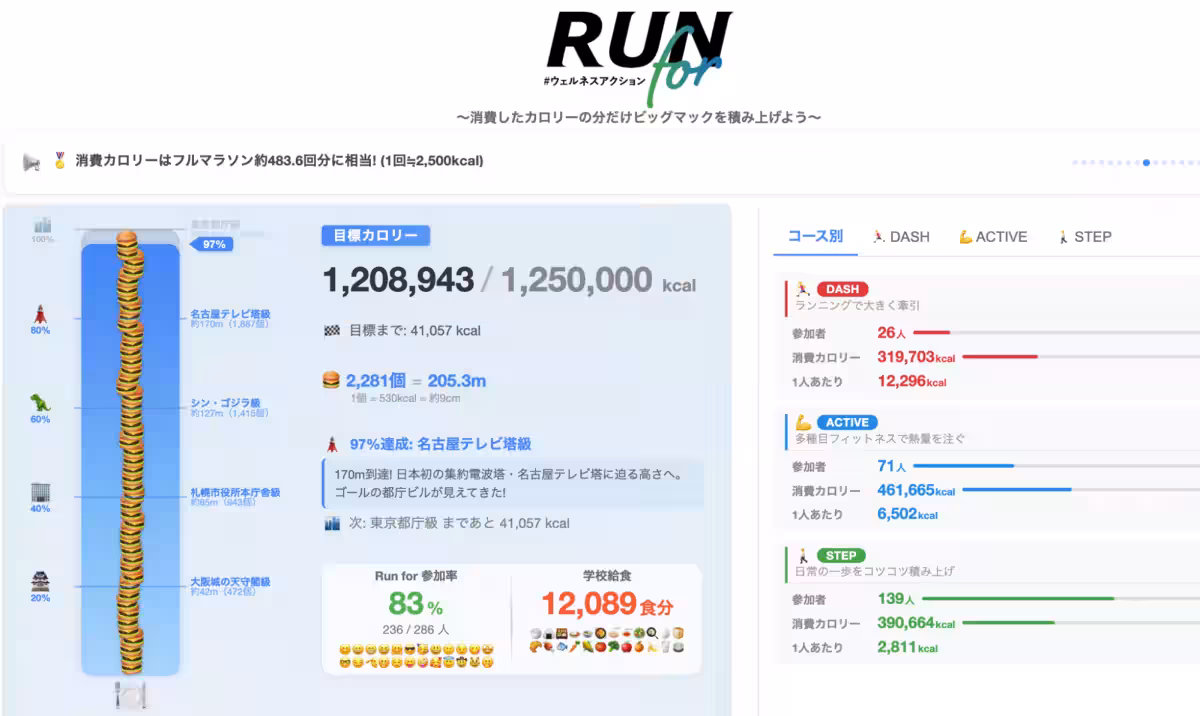Select the active blue ticker pagination dot

[1146, 162]
